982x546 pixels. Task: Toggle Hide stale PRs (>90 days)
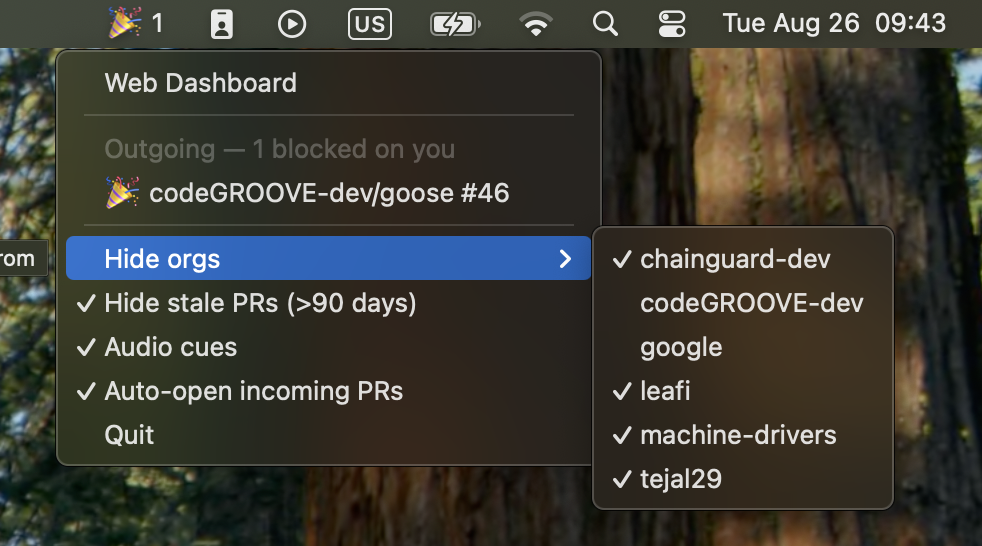coord(329,303)
